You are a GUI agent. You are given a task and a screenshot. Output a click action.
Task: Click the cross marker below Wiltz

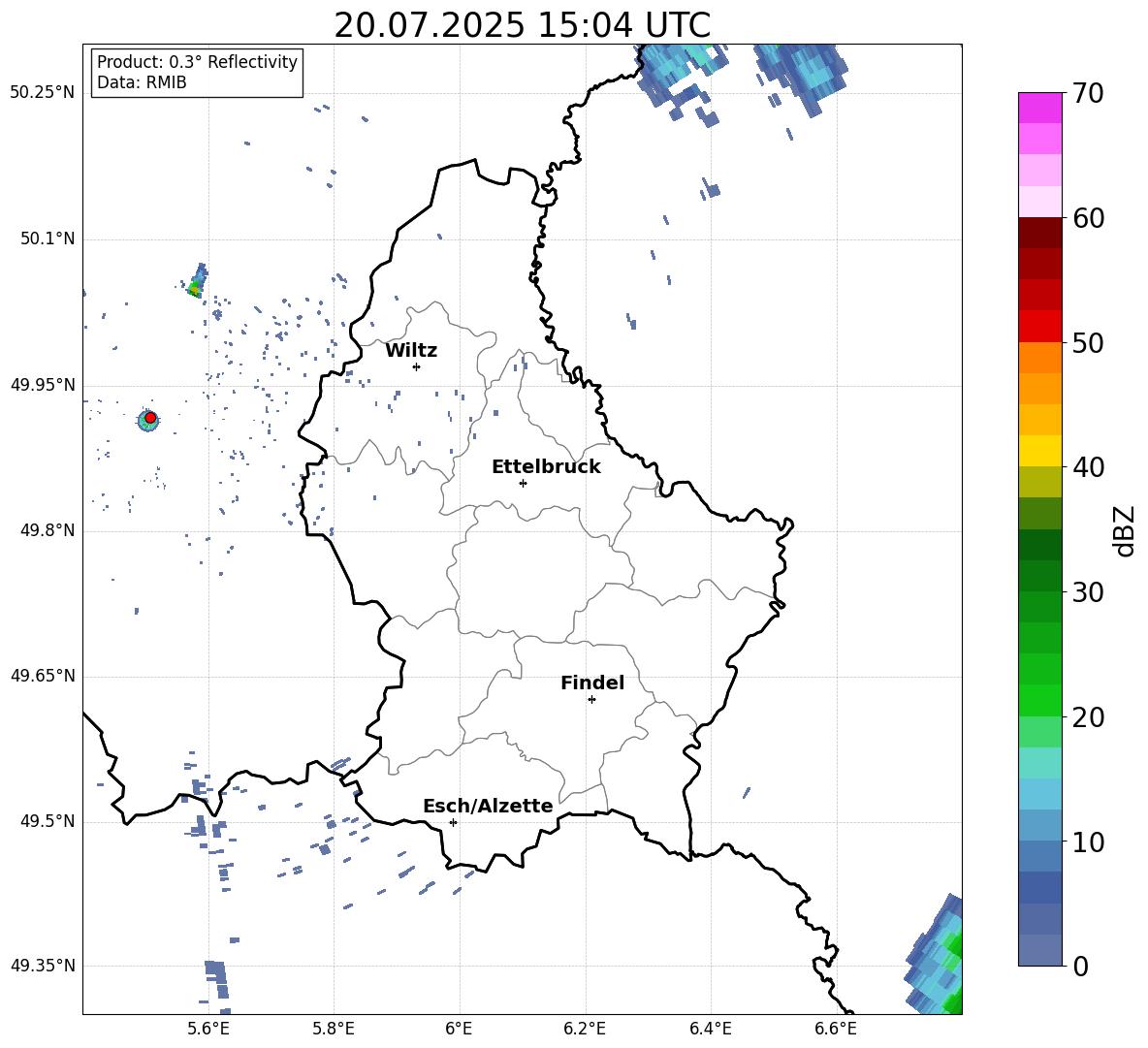(417, 366)
